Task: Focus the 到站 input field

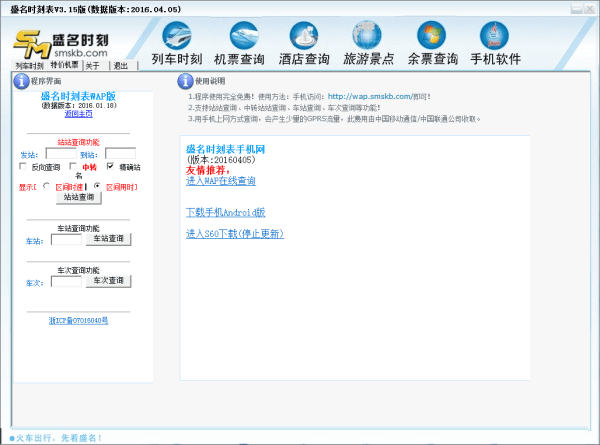Action: click(x=121, y=154)
